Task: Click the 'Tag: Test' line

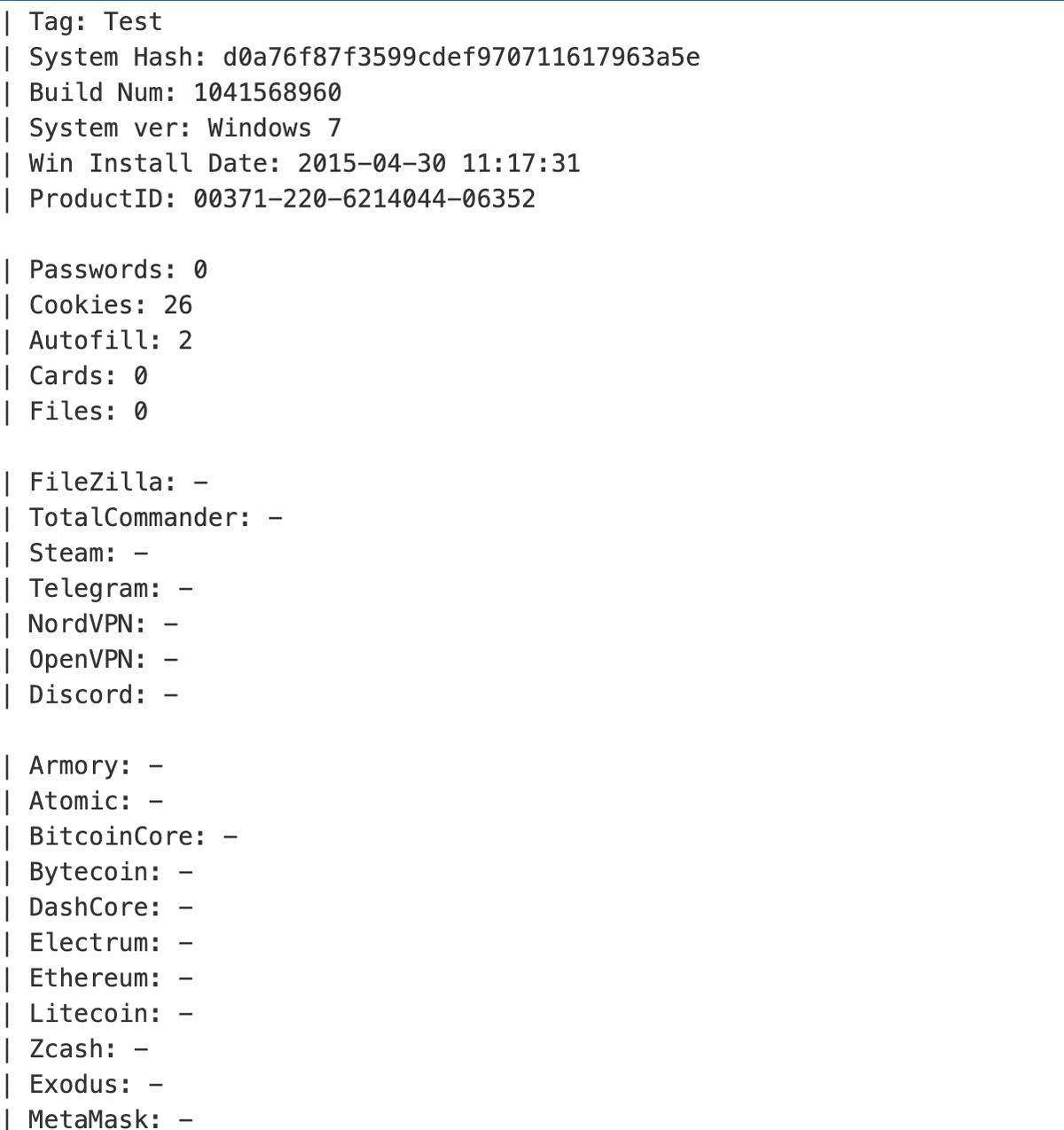Action: 96,22
